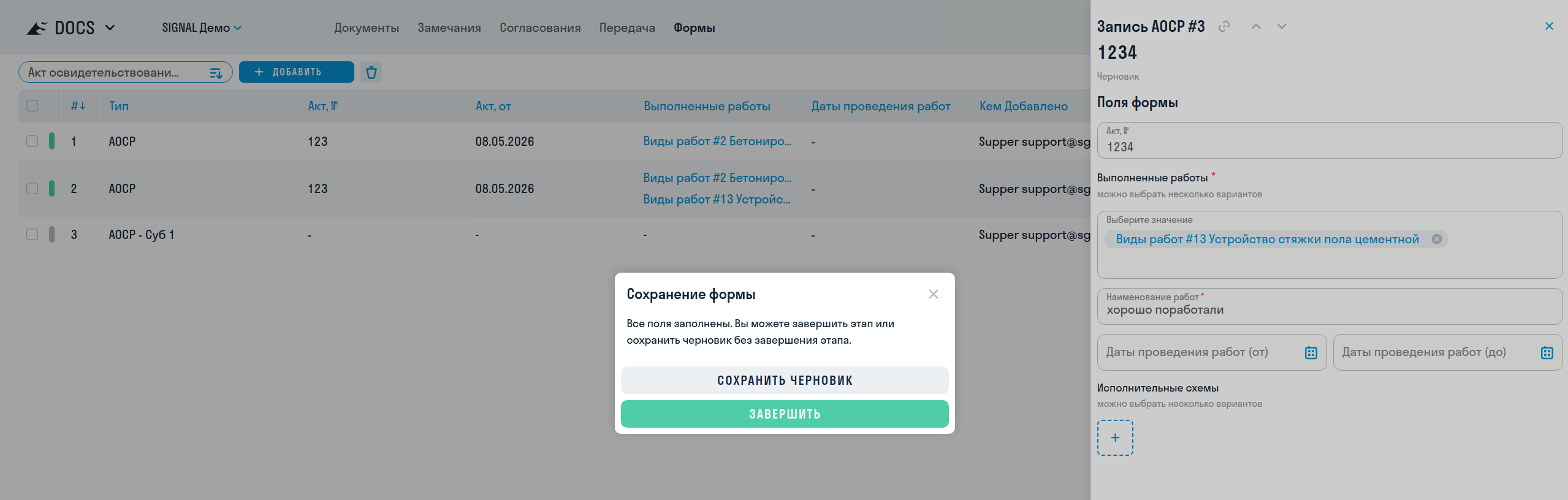Check the checkbox for row 1 АОСР
1568x500 pixels.
[32, 142]
